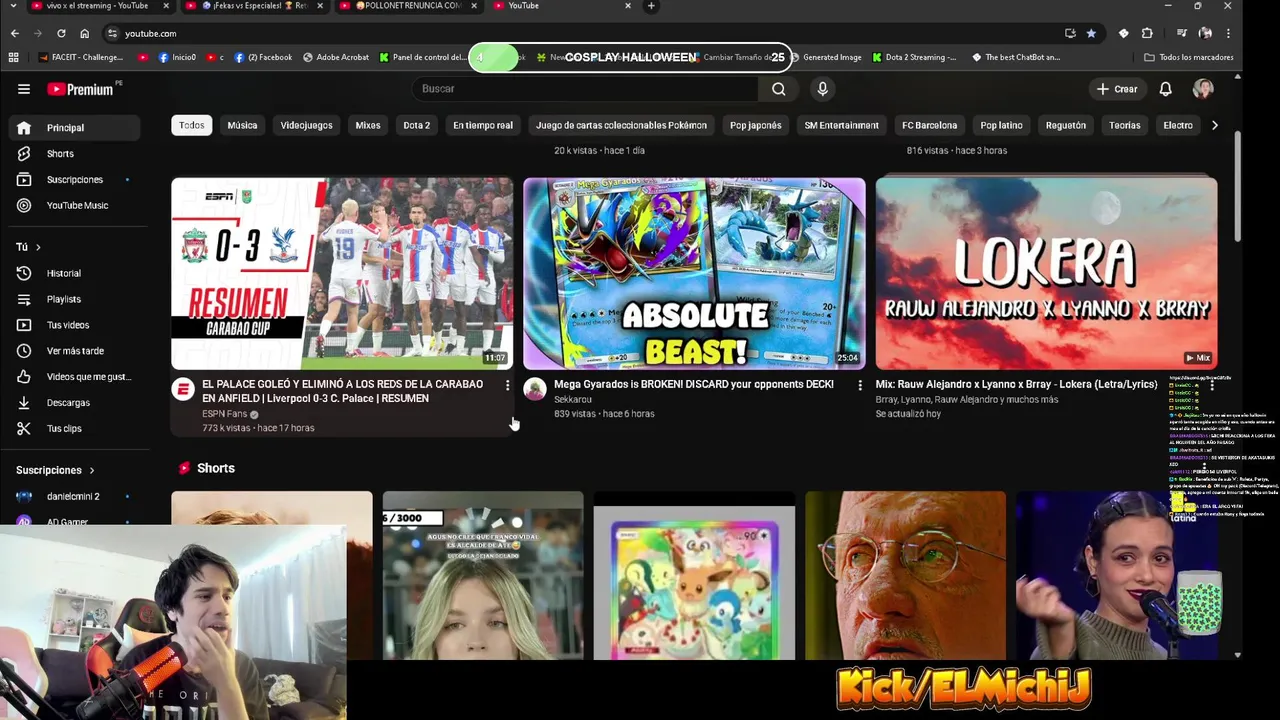Open the Eevee Pokémon card Short
Image resolution: width=1280 pixels, height=720 pixels.
click(x=694, y=576)
